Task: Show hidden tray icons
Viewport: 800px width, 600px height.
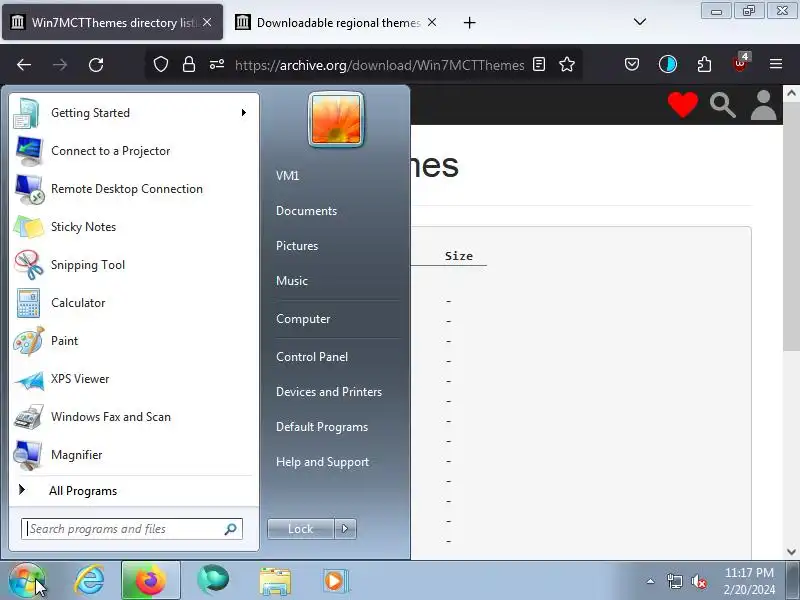Action: [x=651, y=581]
